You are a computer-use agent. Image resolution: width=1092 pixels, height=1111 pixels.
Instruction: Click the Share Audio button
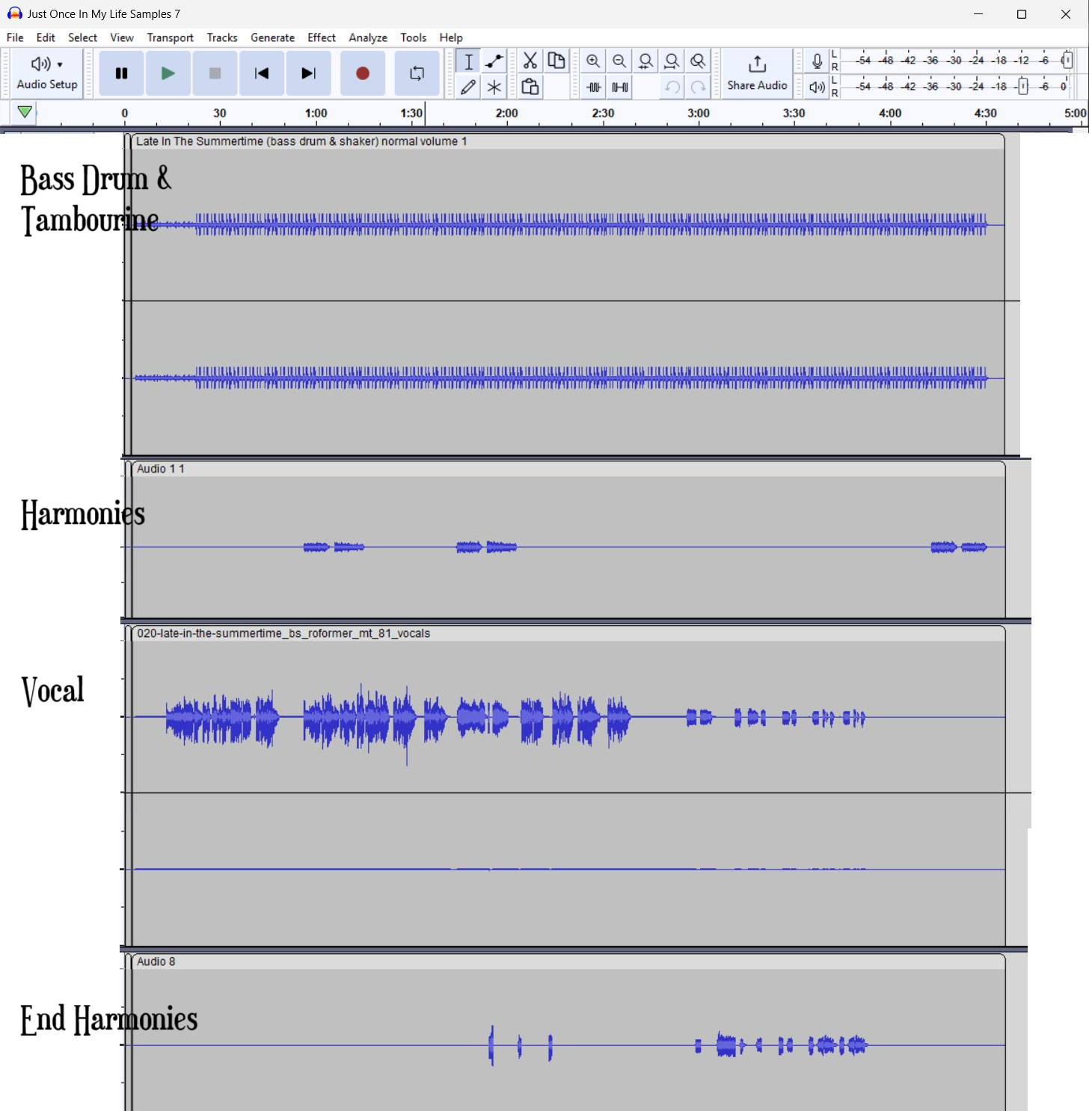757,73
